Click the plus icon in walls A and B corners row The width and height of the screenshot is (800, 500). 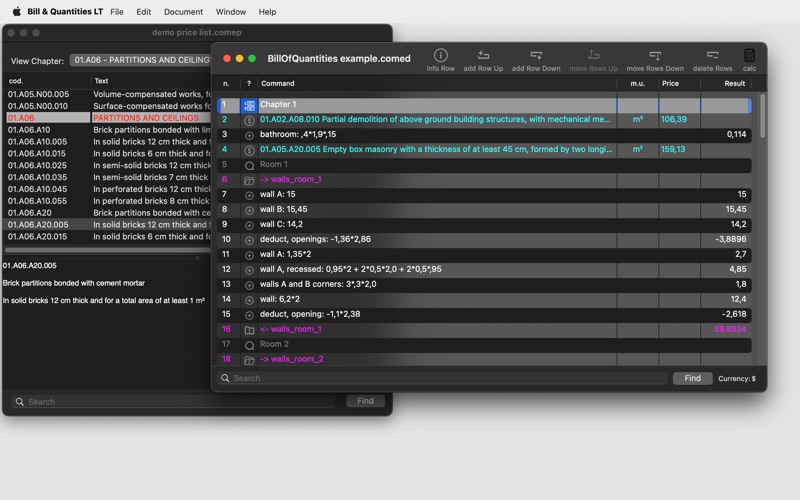(x=249, y=285)
